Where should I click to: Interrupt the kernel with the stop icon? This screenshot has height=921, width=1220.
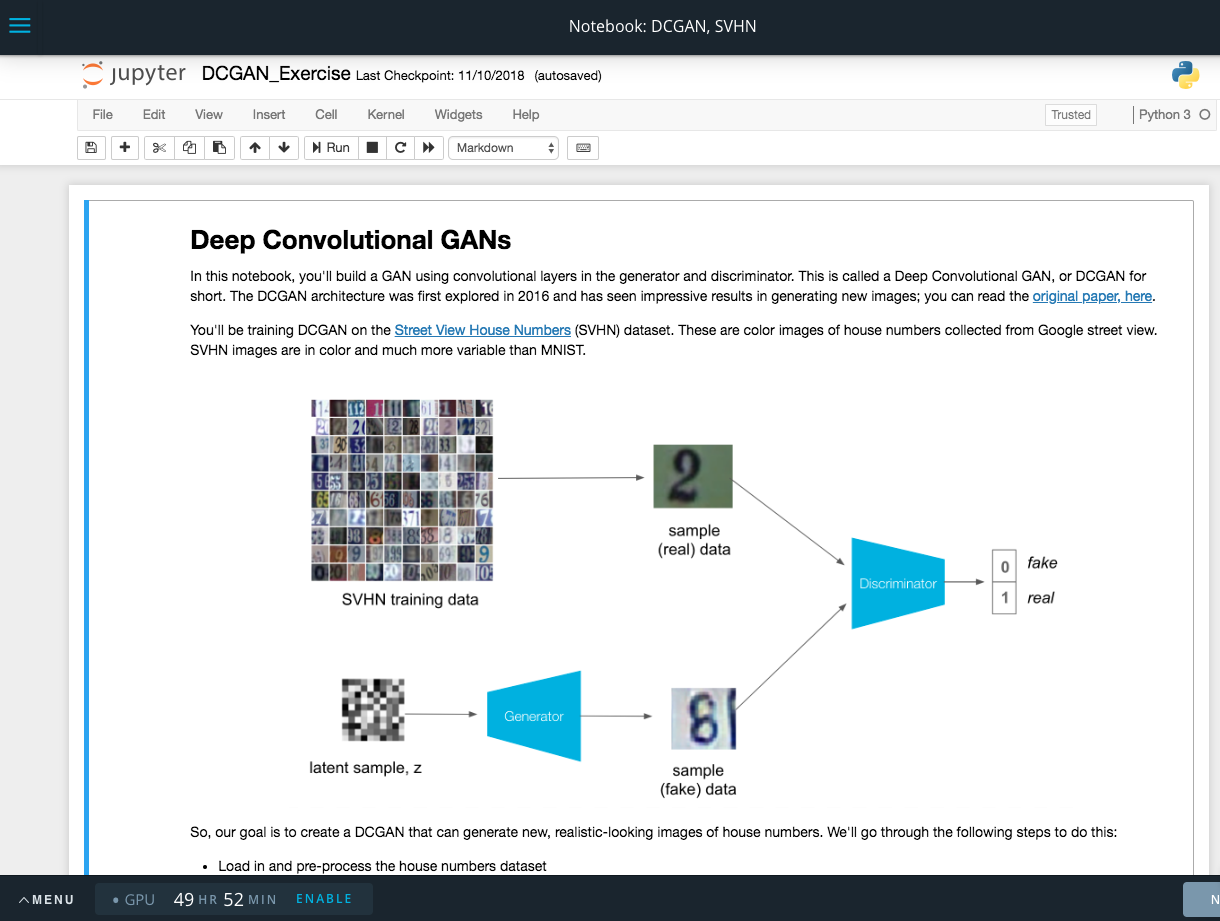point(370,147)
